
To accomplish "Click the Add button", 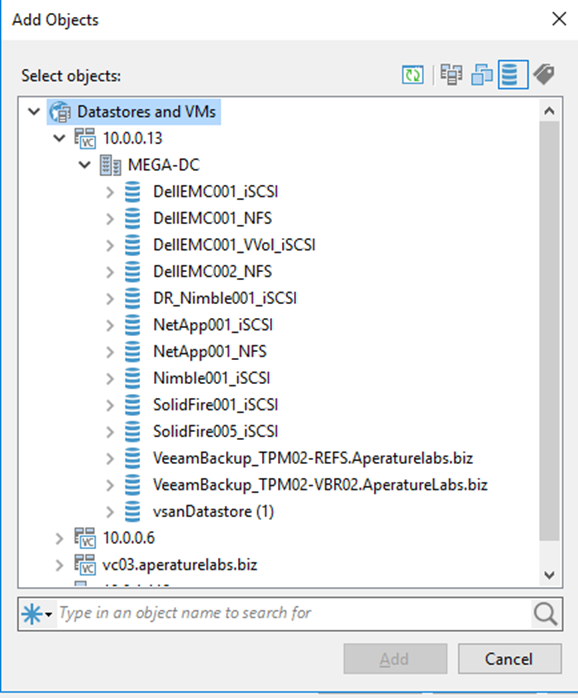I will (395, 659).
